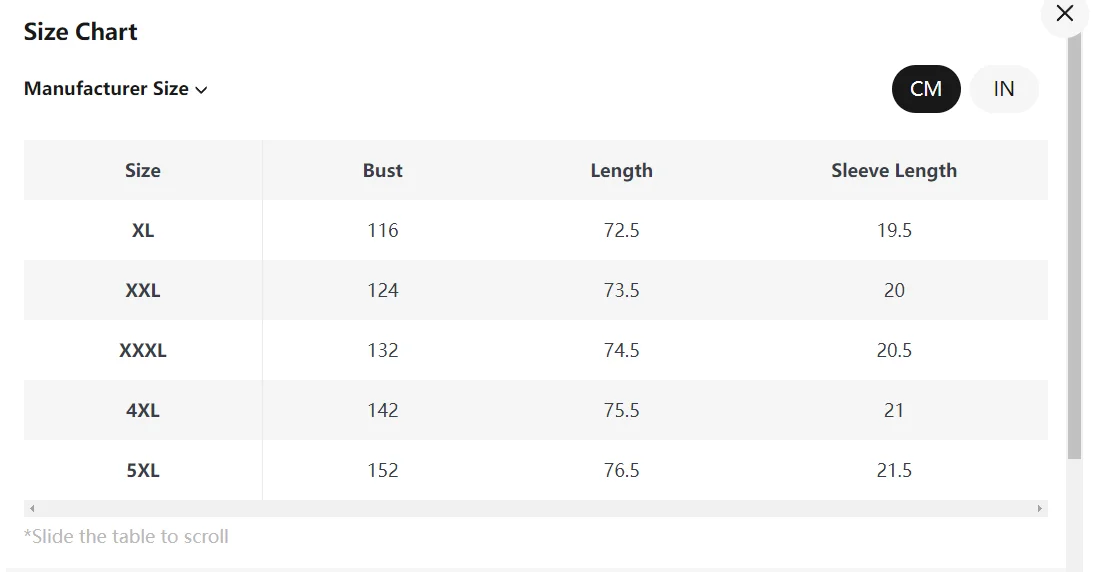Select the 5XL size row label

point(143,470)
